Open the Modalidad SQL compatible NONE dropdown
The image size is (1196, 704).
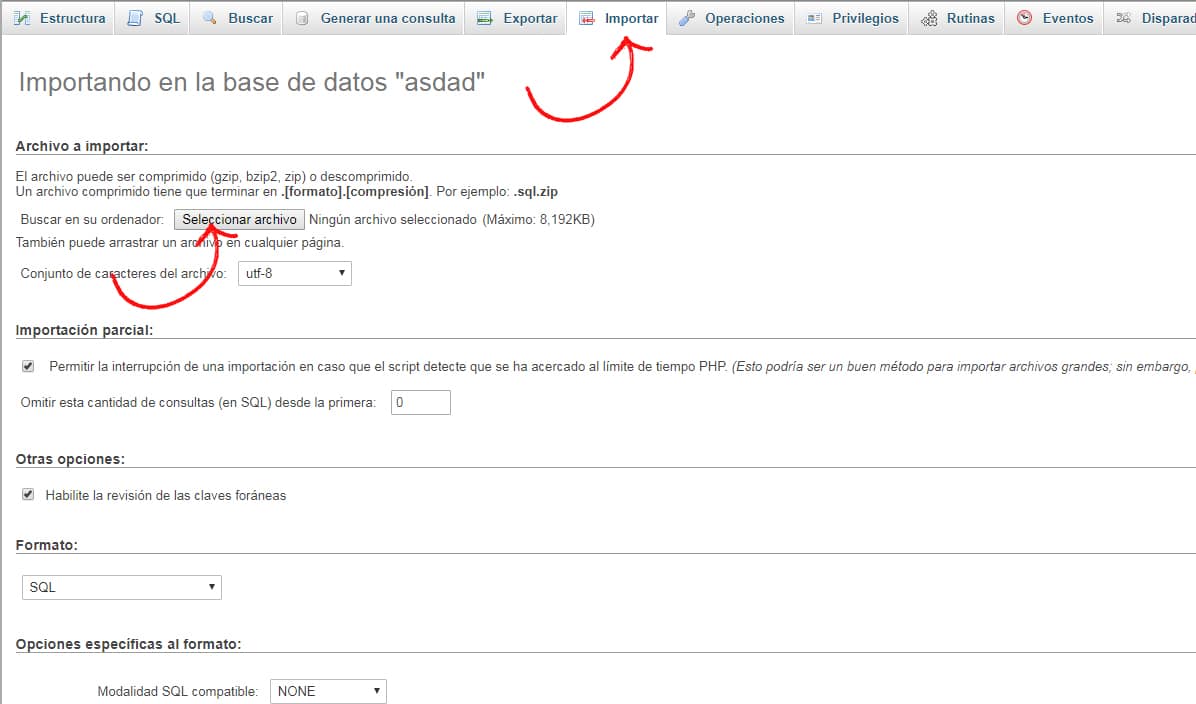pos(328,691)
